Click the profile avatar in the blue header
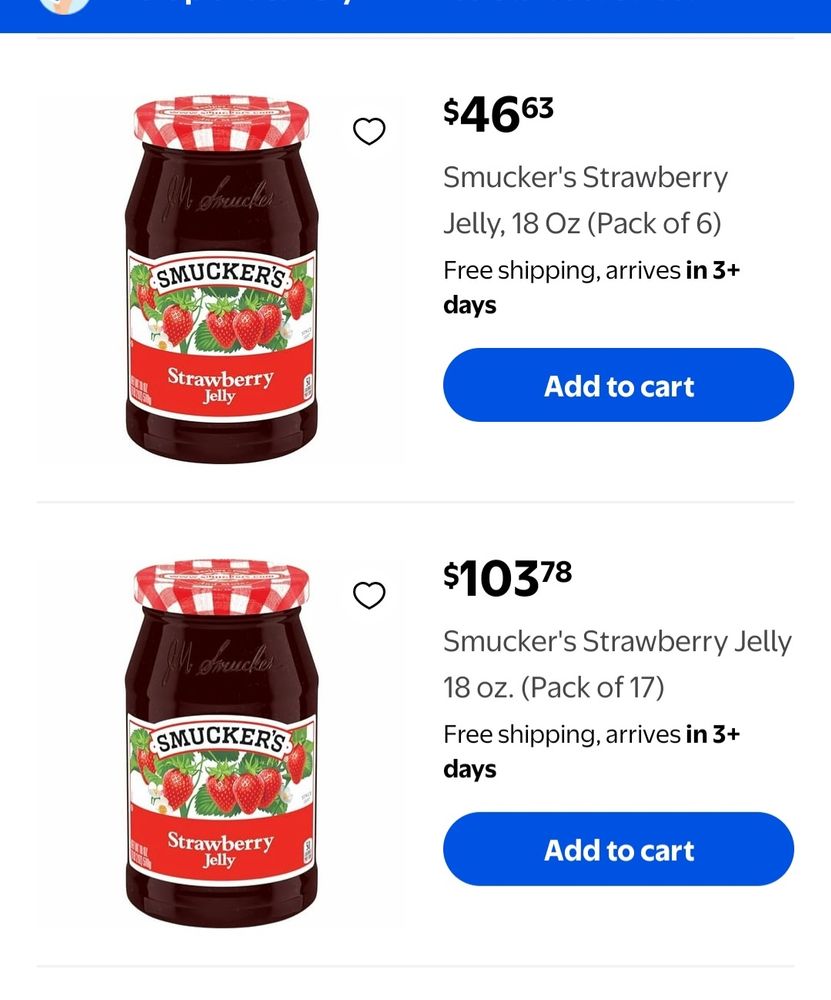The width and height of the screenshot is (831, 1000). (65, 4)
